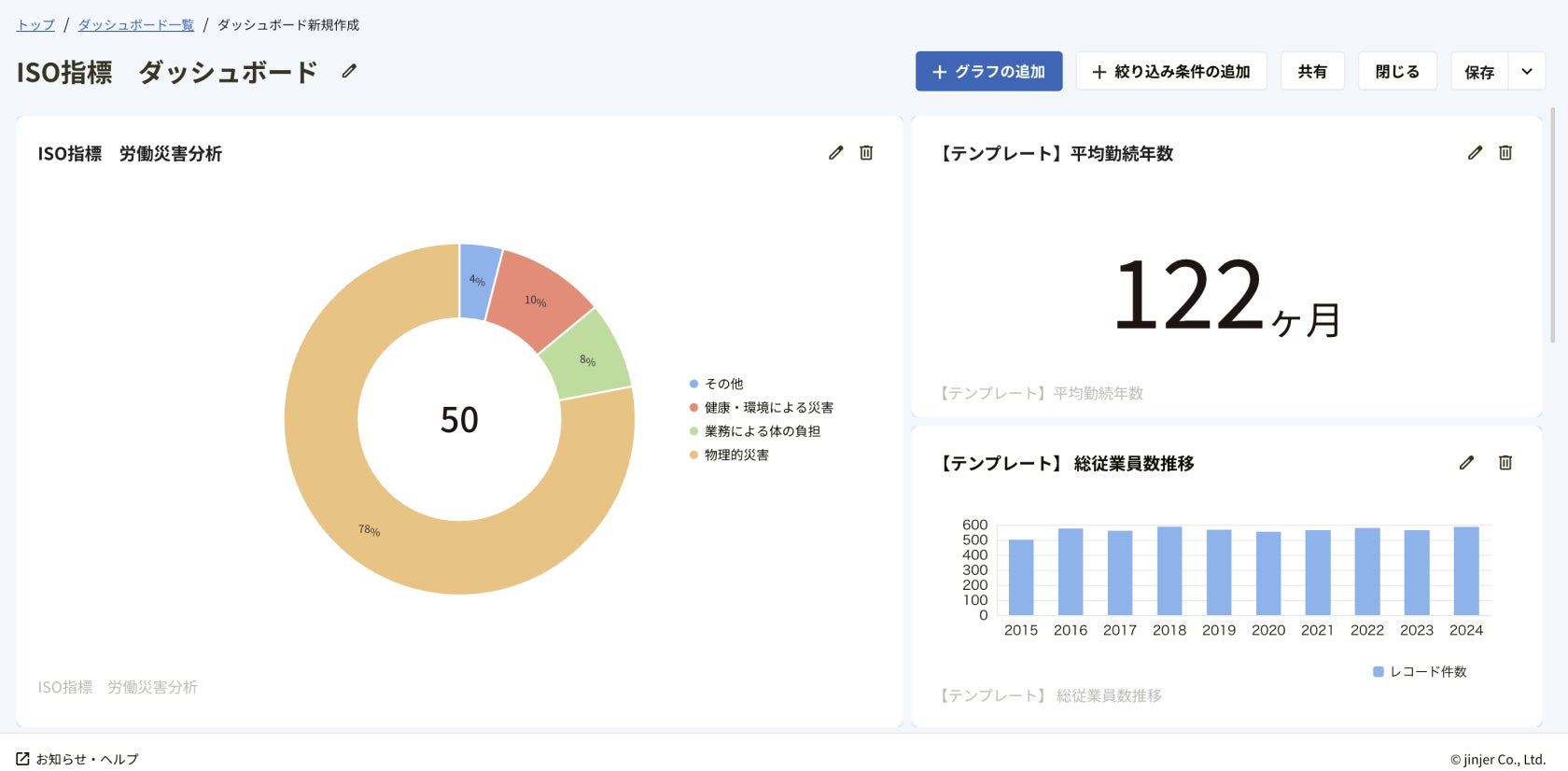Open the 絞り込み条件の追加 filter menu
This screenshot has width=1568, height=771.
click(x=1170, y=71)
